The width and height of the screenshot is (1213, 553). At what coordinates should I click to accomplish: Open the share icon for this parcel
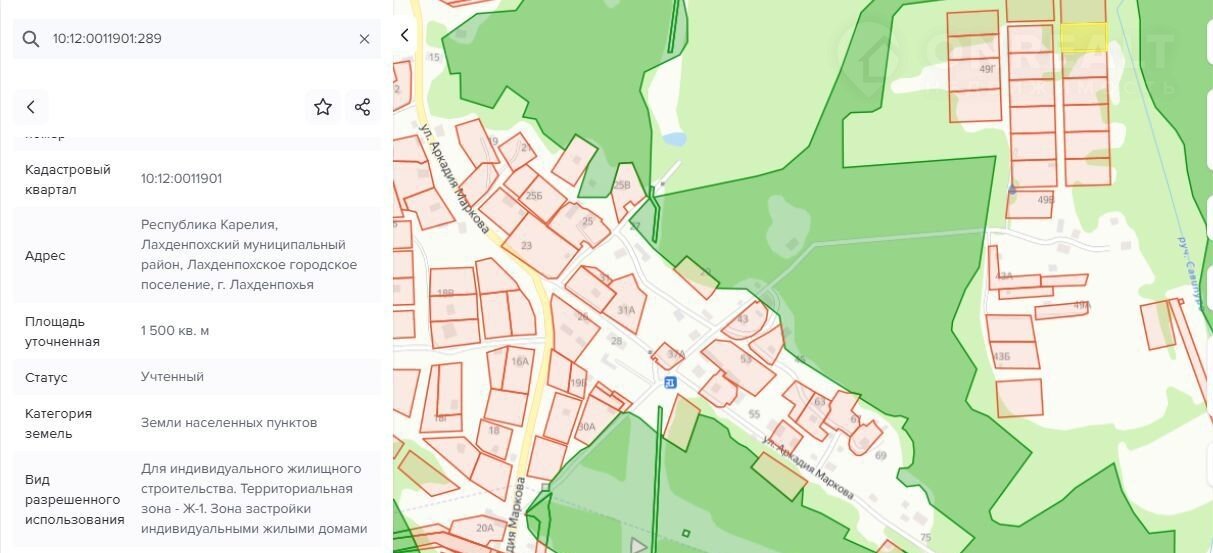point(362,107)
